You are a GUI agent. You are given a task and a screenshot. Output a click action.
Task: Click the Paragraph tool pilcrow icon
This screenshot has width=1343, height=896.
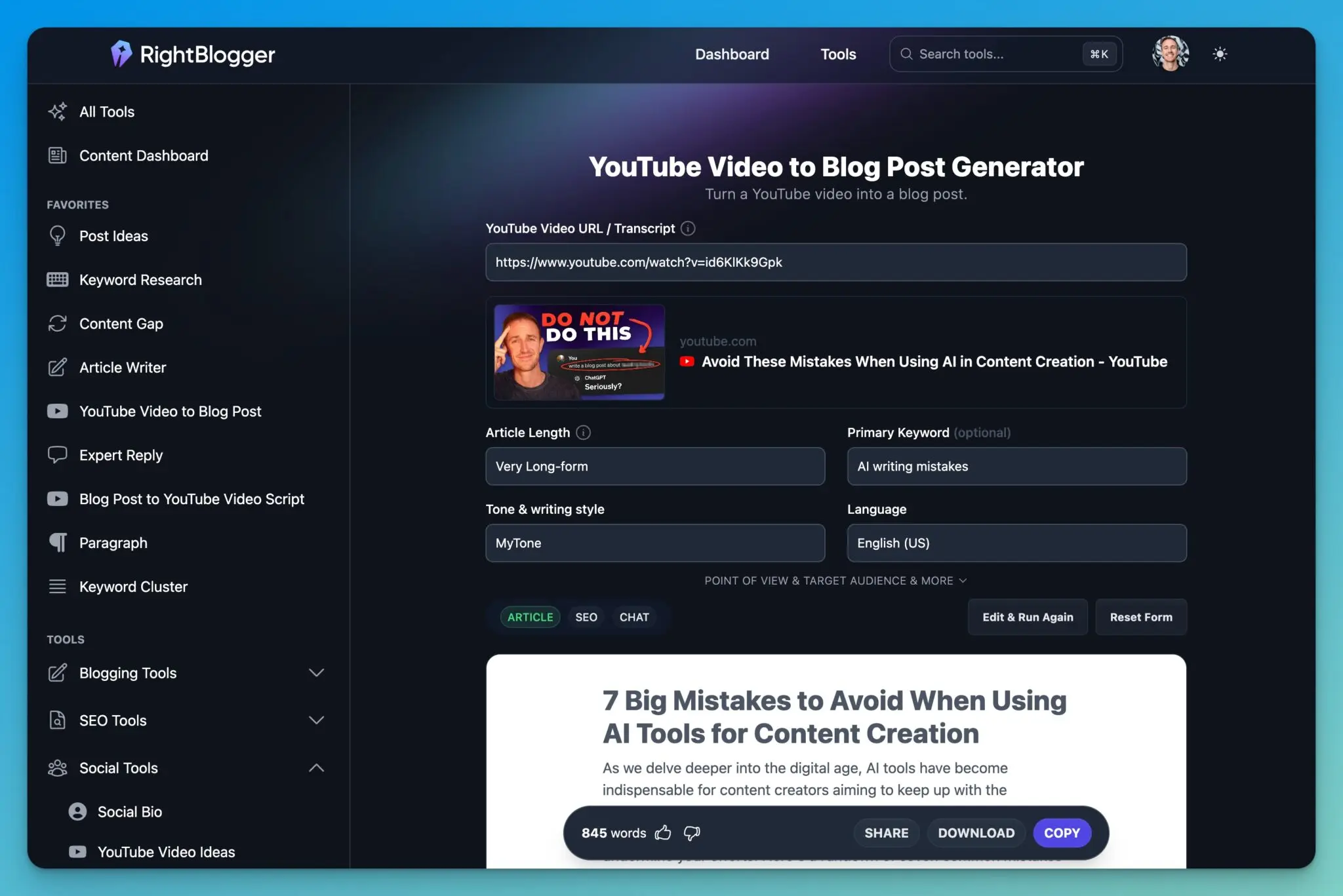click(58, 542)
